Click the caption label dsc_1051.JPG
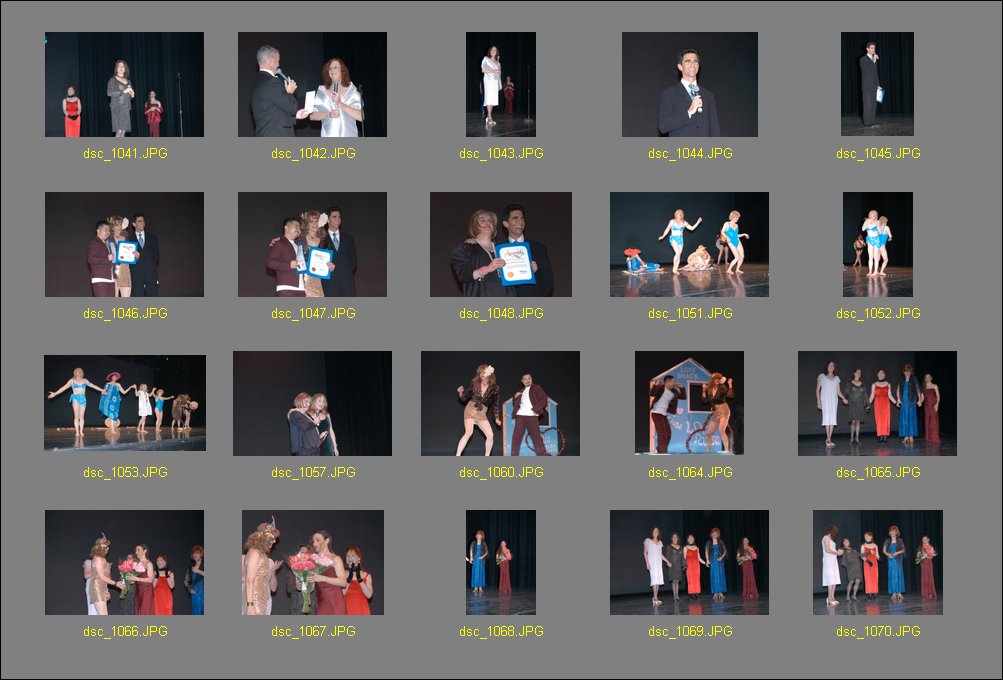 690,313
